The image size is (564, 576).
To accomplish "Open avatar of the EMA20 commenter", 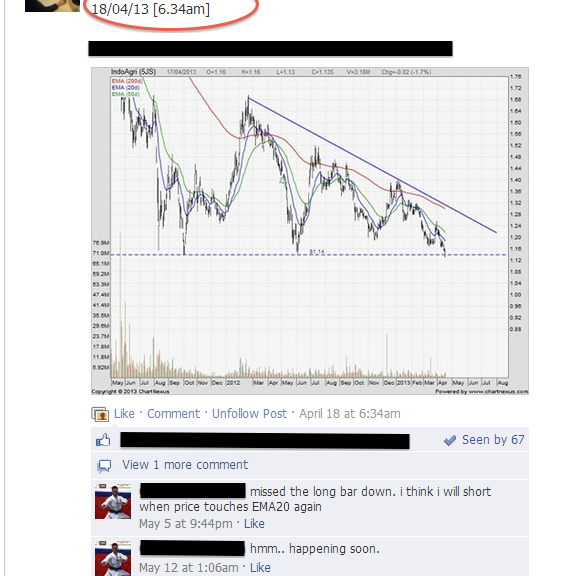I will coord(113,501).
